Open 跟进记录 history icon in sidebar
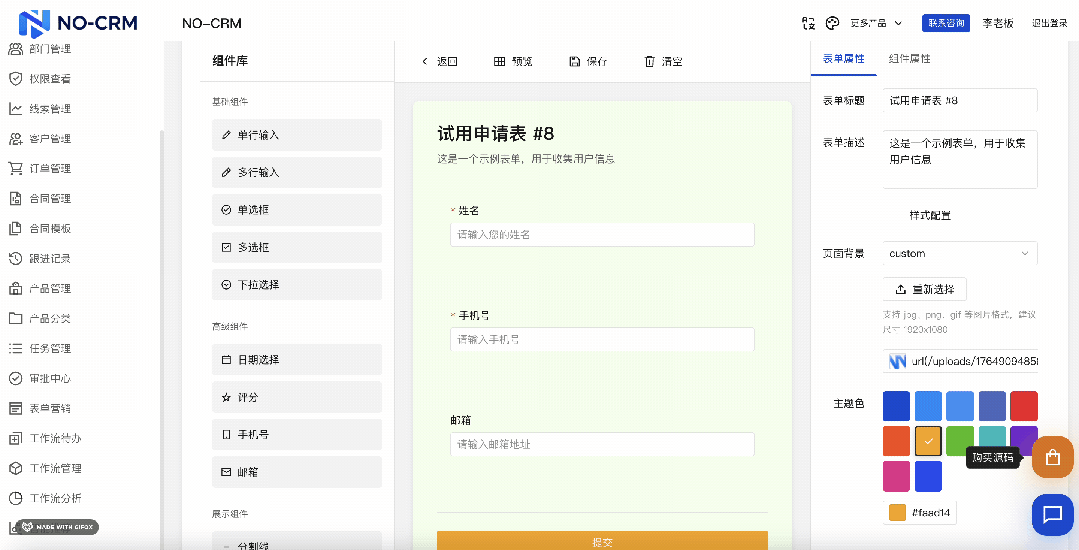 [15, 258]
